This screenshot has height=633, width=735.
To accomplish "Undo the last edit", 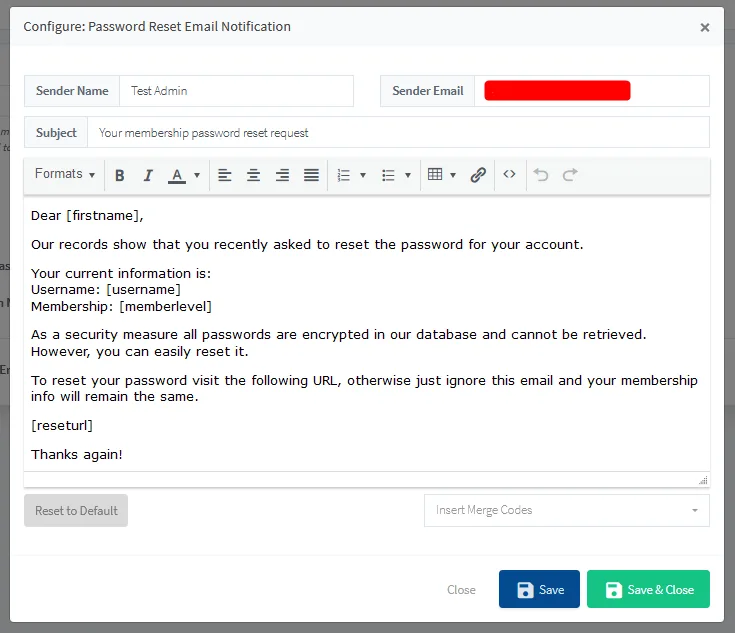I will (x=541, y=175).
